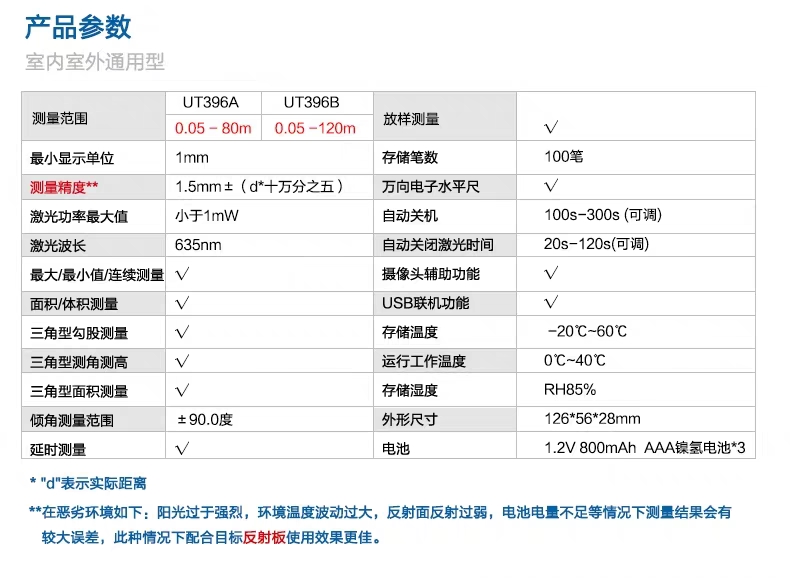Click the 放样测量 label

pyautogui.click(x=411, y=119)
